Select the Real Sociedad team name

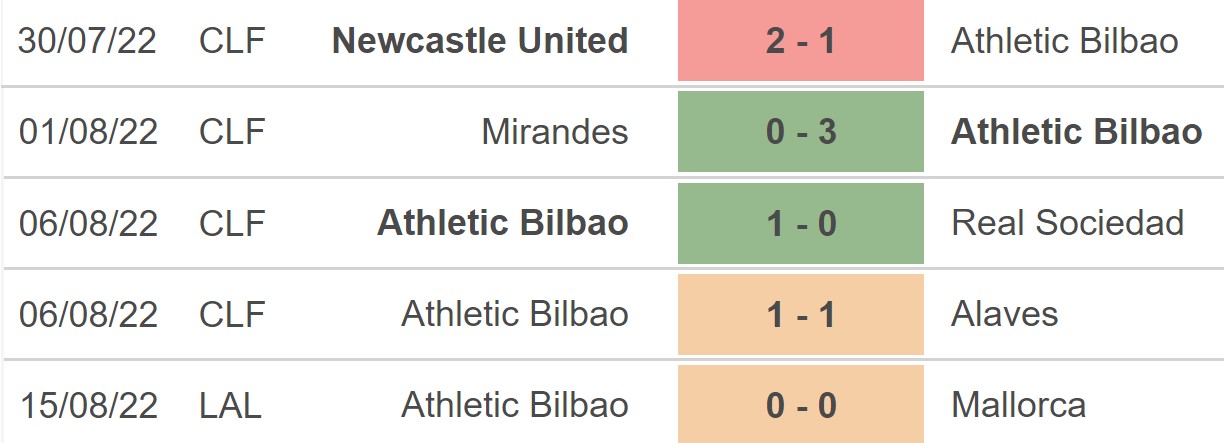point(1067,223)
